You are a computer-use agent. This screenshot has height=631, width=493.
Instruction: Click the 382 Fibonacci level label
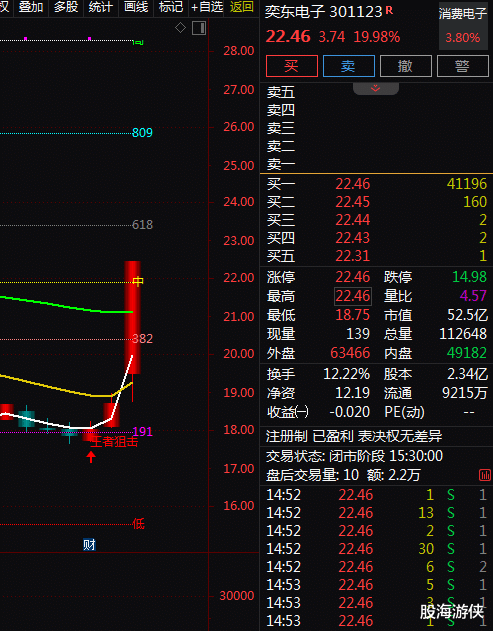click(142, 339)
